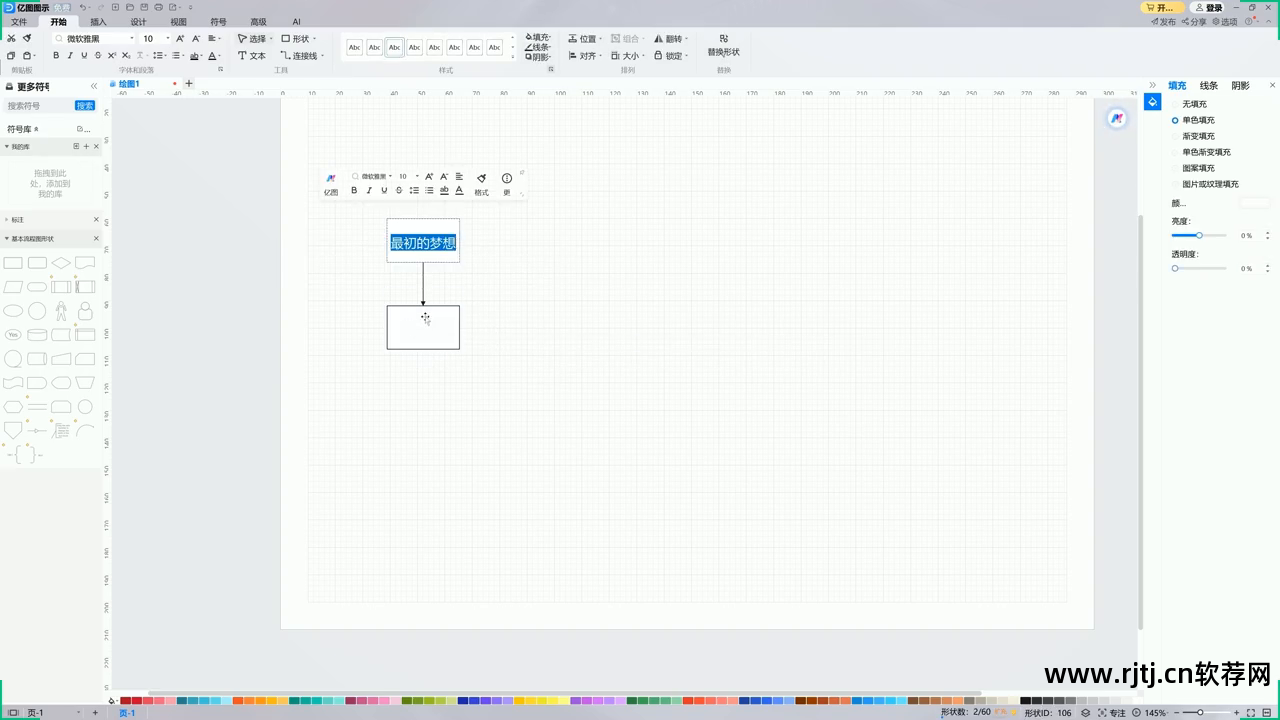
Task: Switch to the 设计 design tab
Action: (138, 21)
